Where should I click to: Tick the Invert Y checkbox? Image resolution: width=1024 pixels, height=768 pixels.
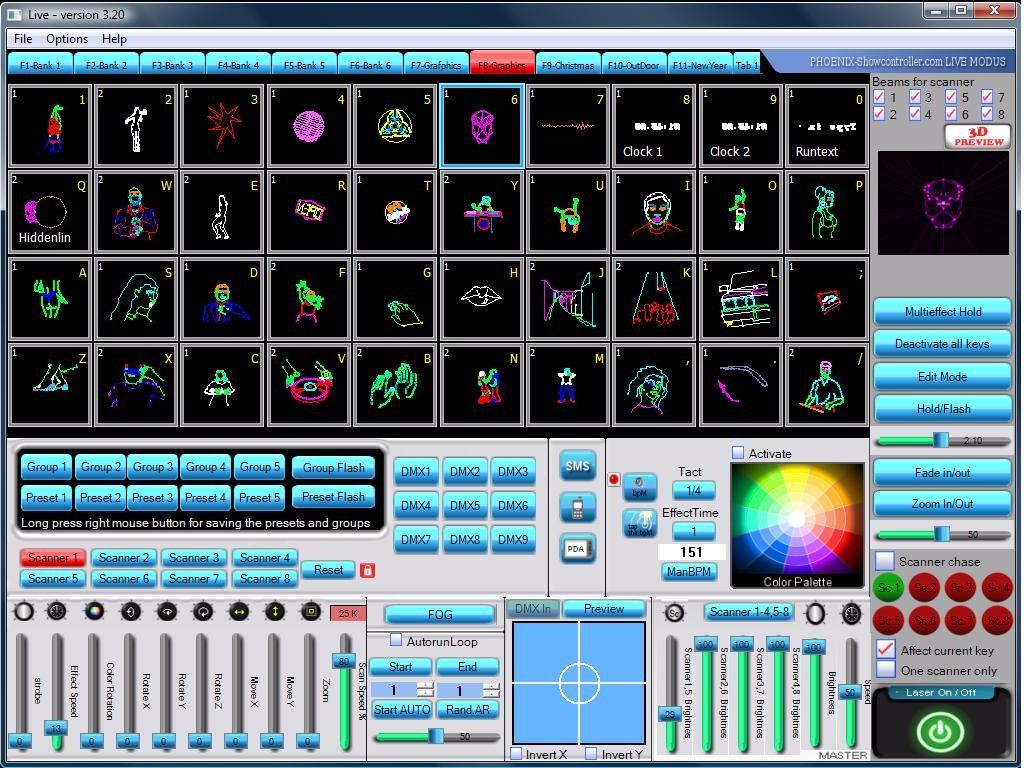591,754
